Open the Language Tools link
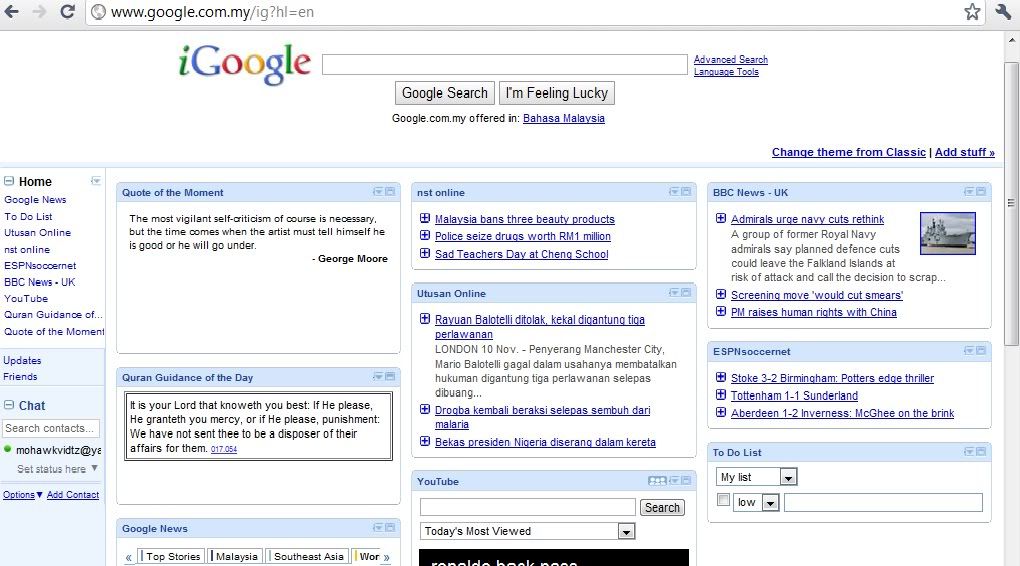This screenshot has height=566, width=1020. coord(726,72)
